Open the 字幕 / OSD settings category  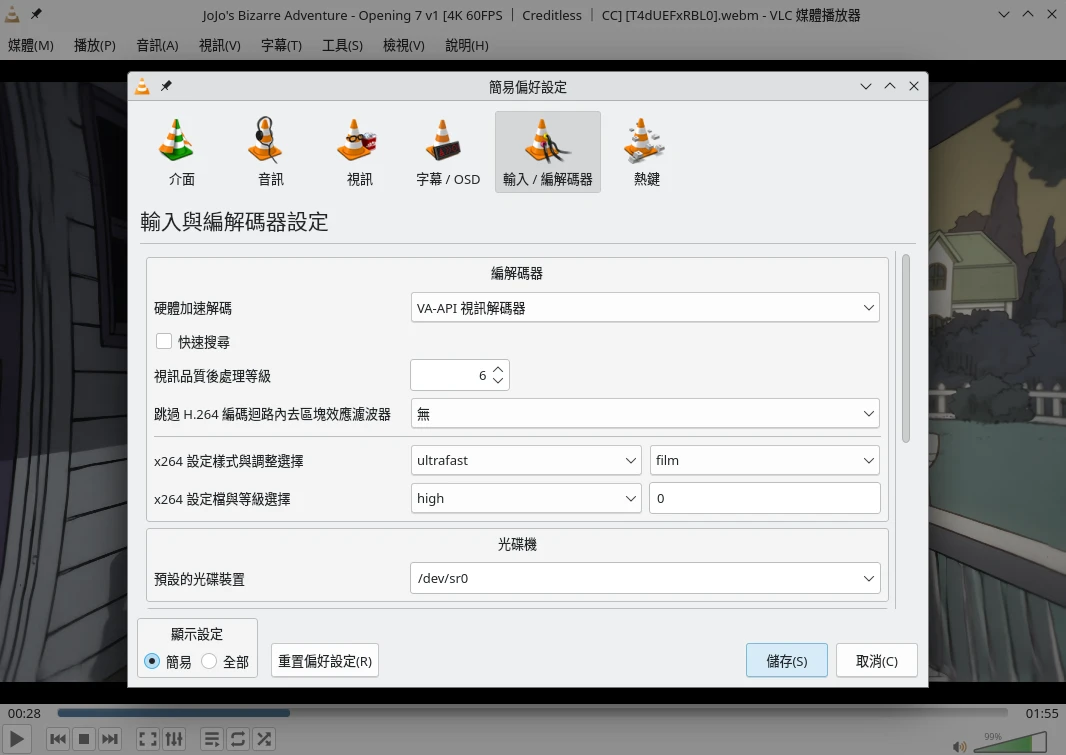[447, 152]
